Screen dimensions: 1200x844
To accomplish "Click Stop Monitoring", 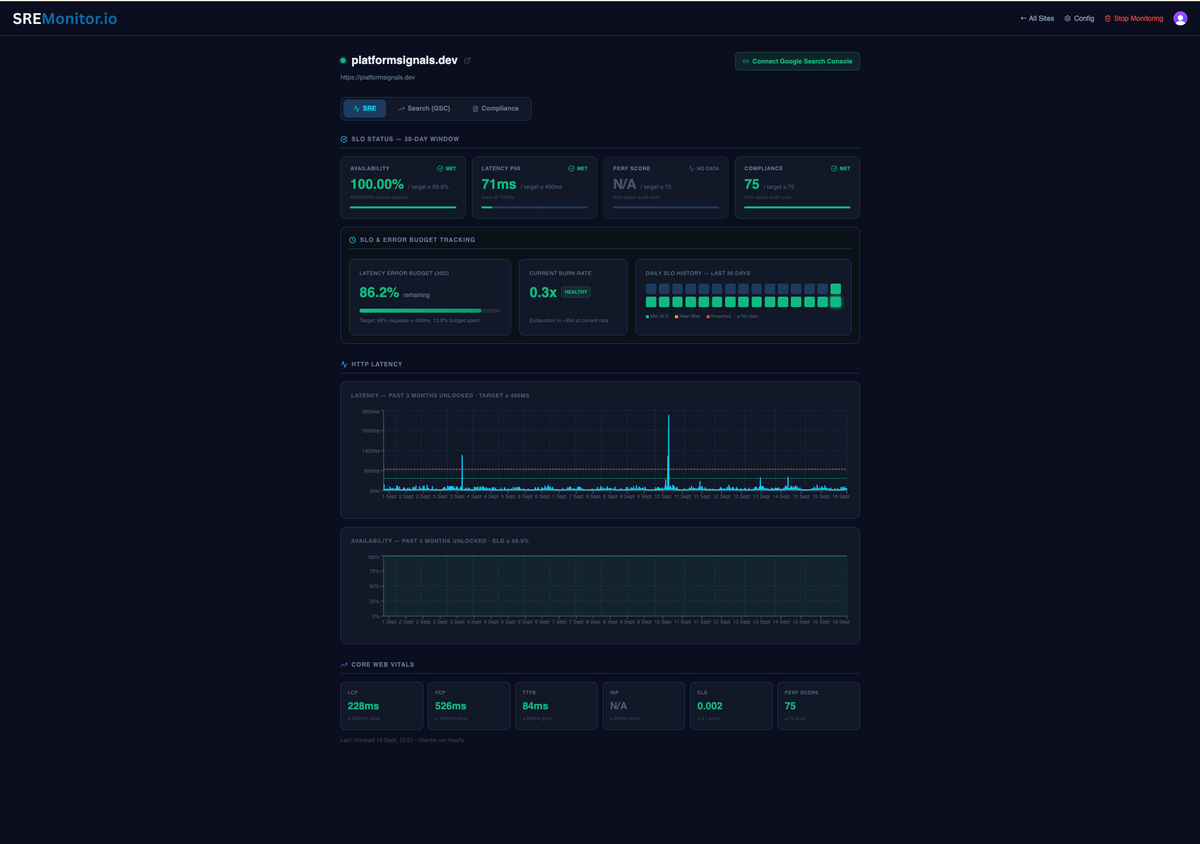I will click(x=1134, y=18).
